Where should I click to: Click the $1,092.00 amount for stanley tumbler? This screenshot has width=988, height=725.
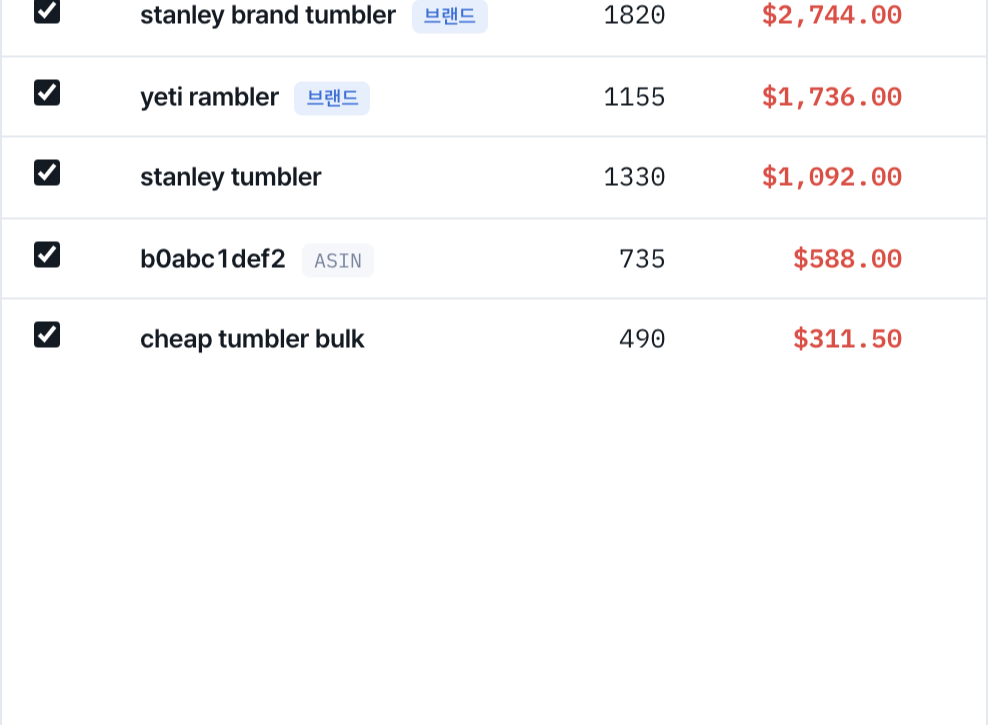click(832, 177)
